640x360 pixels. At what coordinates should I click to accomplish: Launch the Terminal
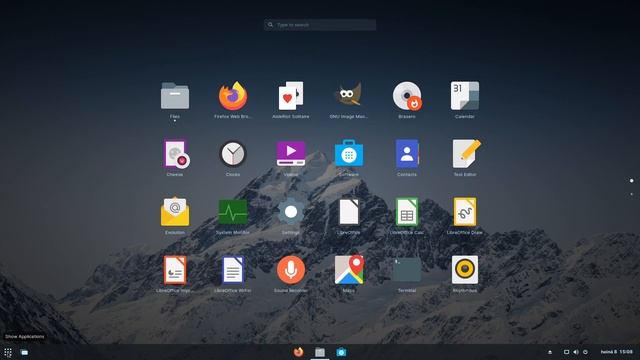(407, 270)
